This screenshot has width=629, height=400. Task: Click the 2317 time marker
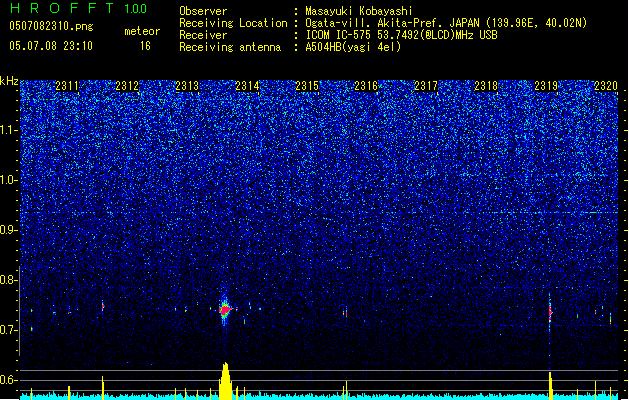pos(426,86)
